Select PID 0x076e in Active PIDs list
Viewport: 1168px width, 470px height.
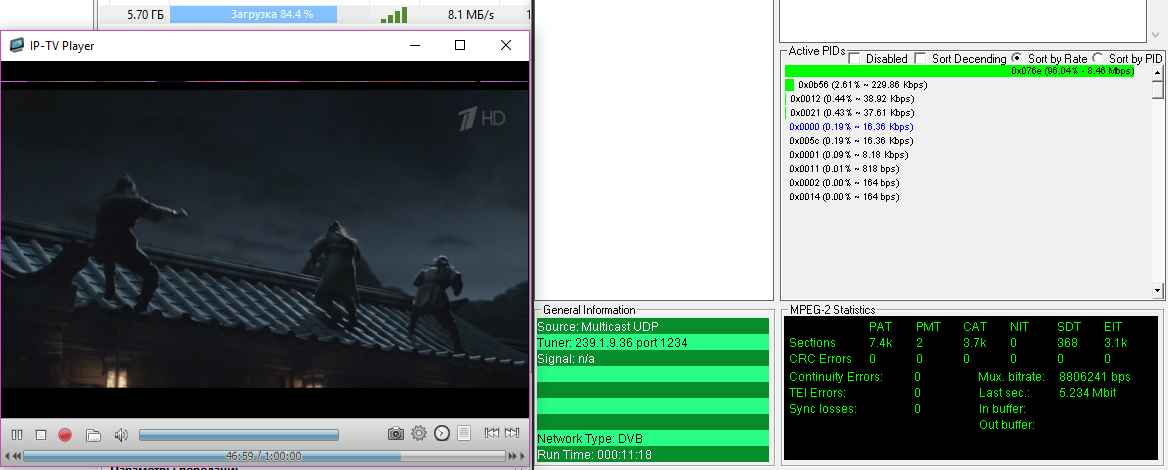tap(959, 71)
